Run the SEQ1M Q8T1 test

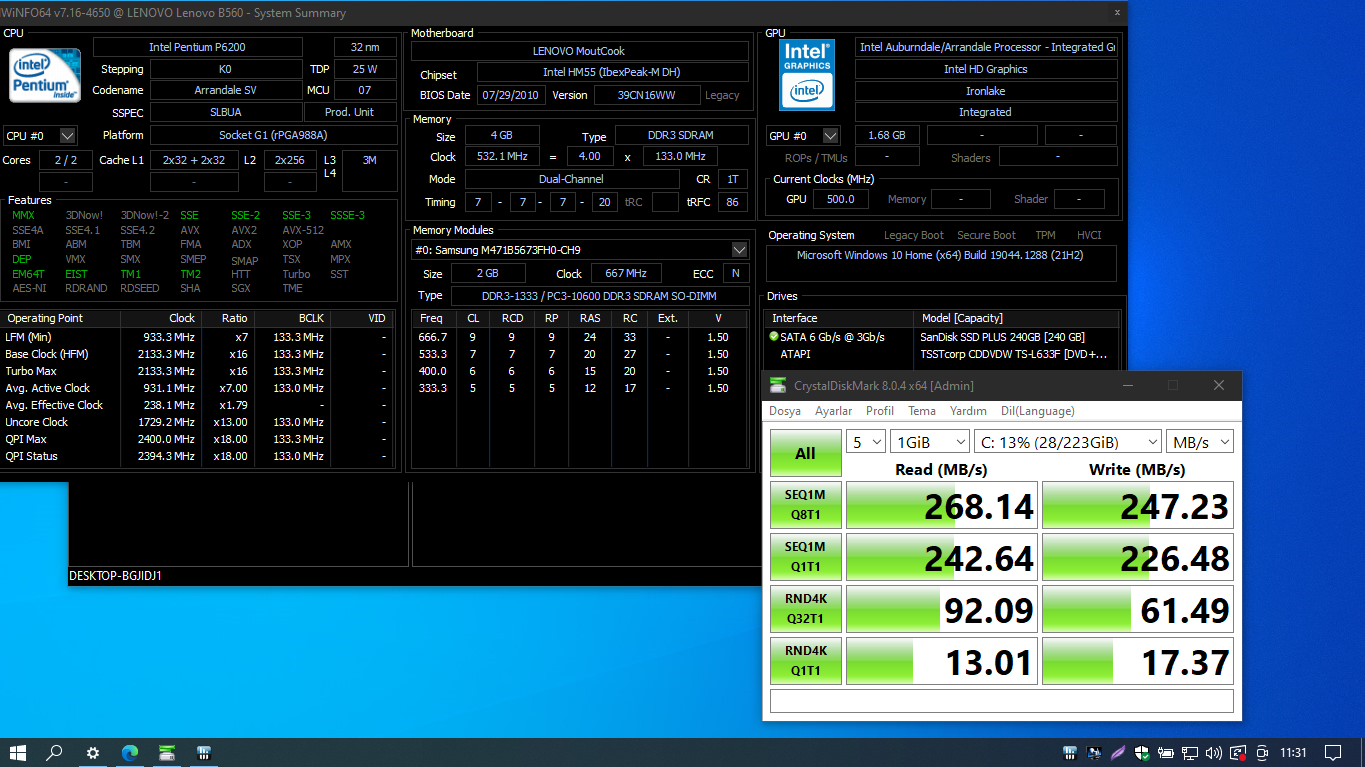[x=805, y=505]
